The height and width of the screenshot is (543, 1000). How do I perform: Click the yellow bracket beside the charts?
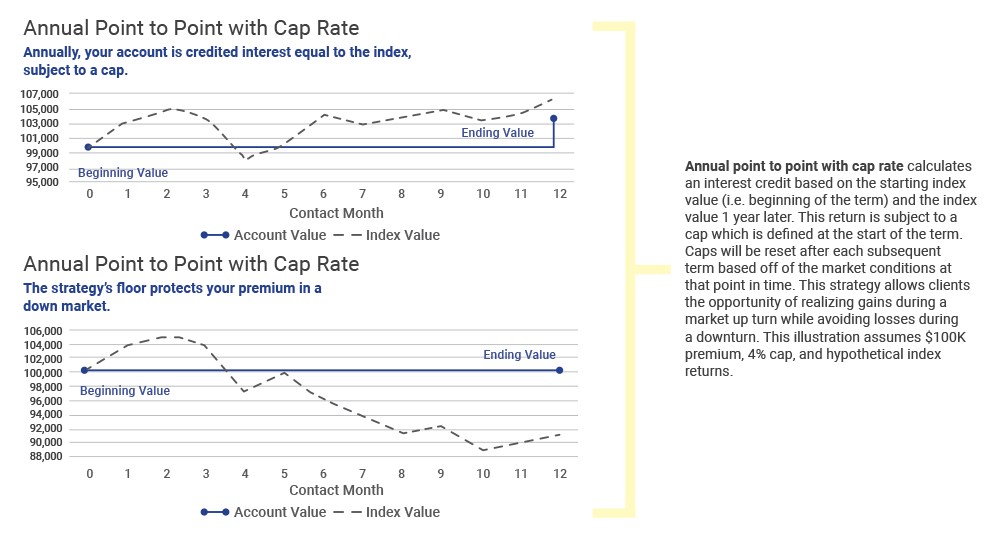pos(630,269)
